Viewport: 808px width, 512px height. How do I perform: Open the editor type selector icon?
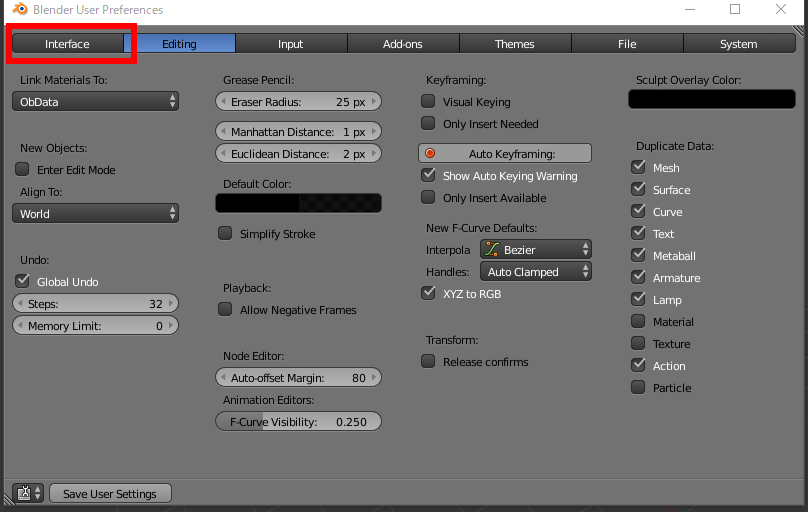28,493
